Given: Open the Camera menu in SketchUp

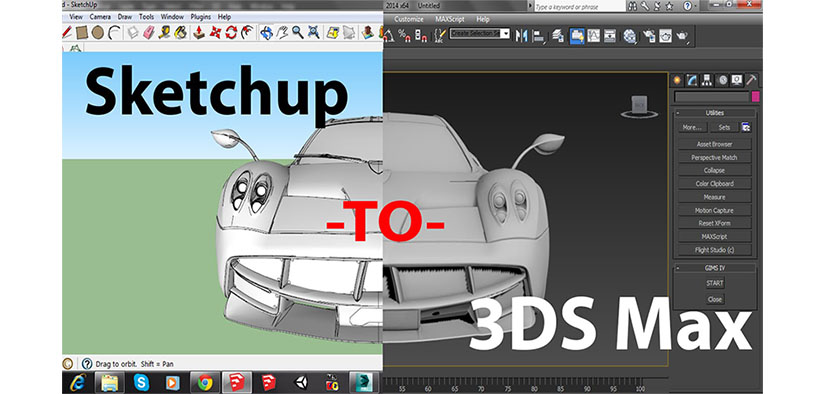Looking at the screenshot, I should pyautogui.click(x=100, y=17).
